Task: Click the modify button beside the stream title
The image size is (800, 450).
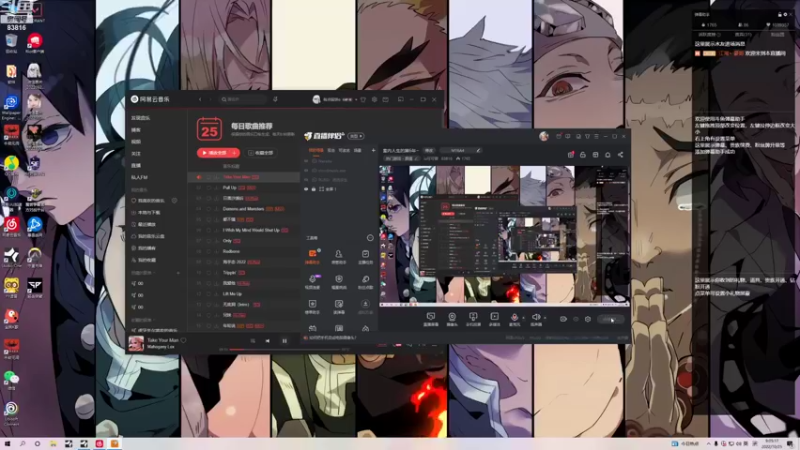Action: click(x=429, y=151)
